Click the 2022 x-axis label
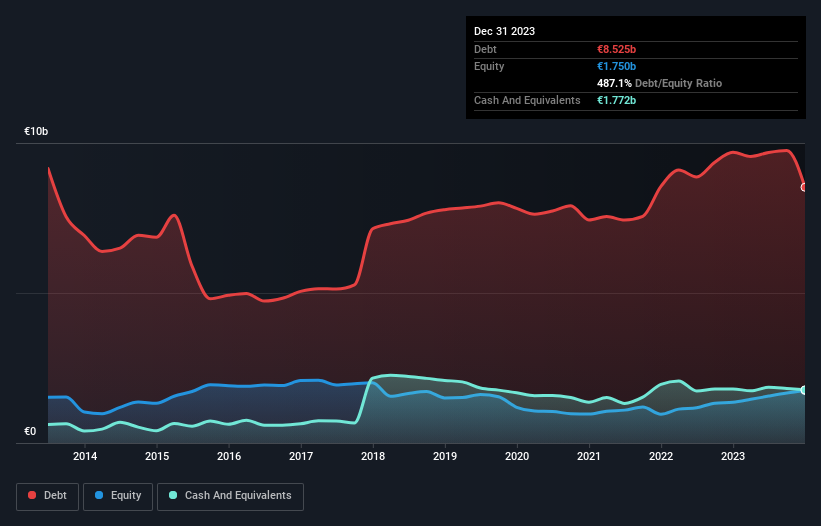Screen dimensions: 821x526 [x=661, y=456]
